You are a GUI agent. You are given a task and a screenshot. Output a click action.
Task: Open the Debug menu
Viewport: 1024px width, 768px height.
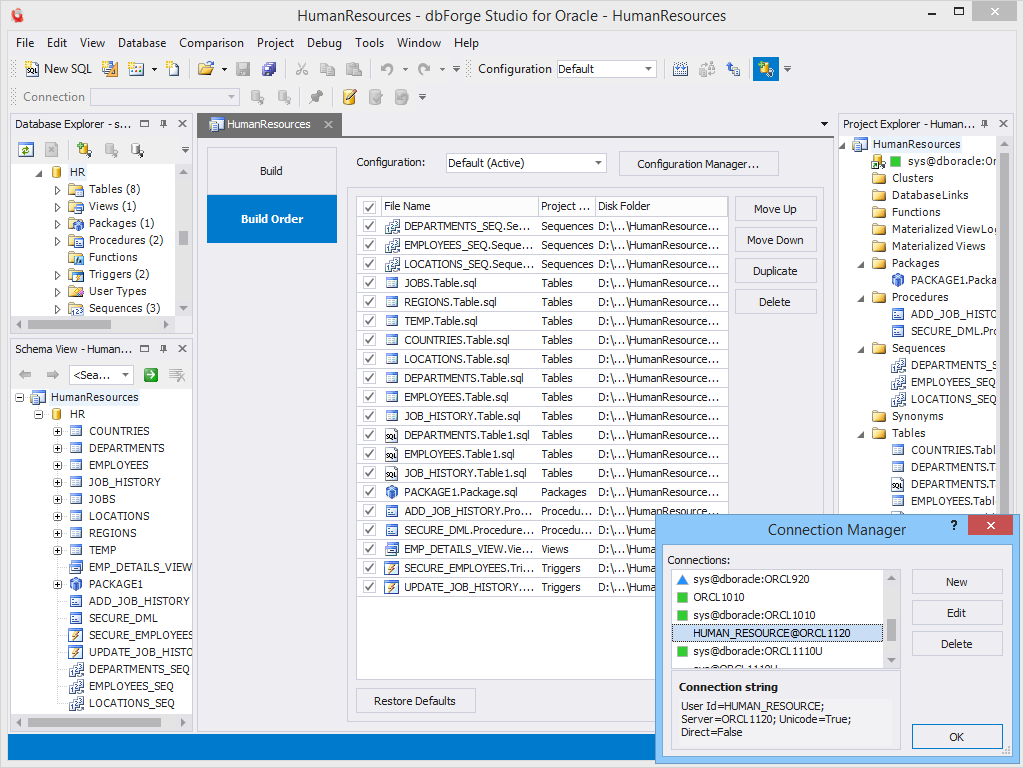point(324,42)
